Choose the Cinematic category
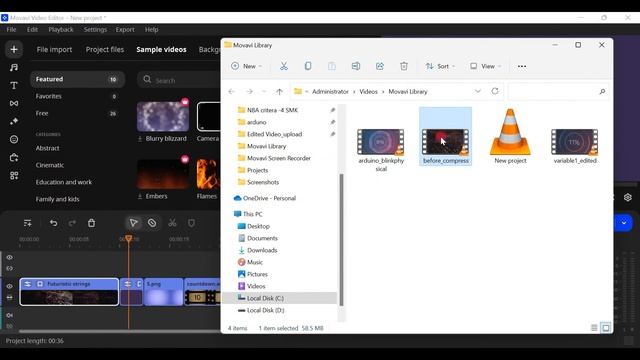The height and width of the screenshot is (360, 640). (49, 165)
